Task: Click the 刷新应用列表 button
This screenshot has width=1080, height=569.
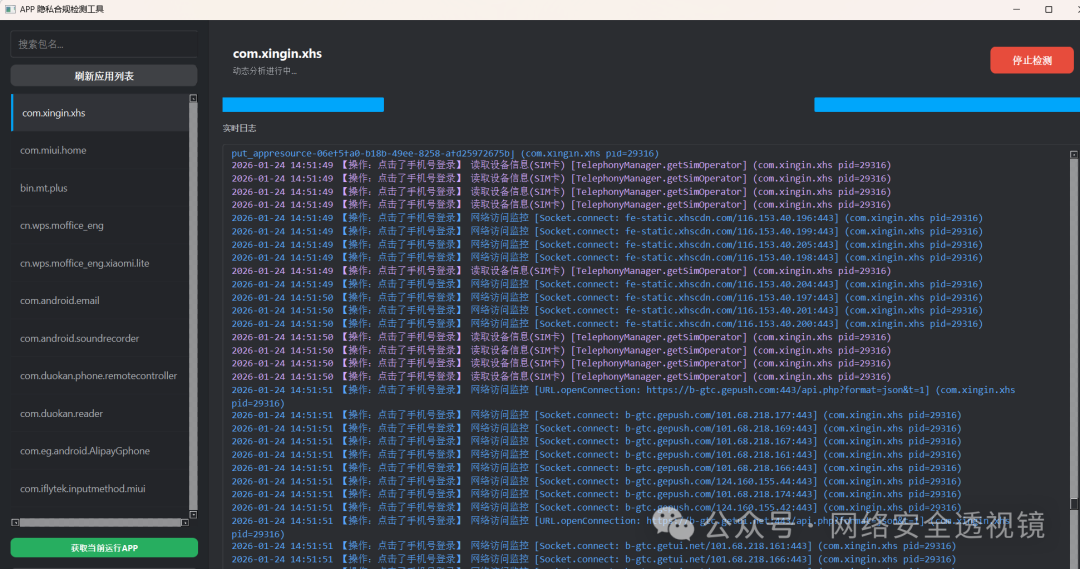Action: pyautogui.click(x=104, y=76)
